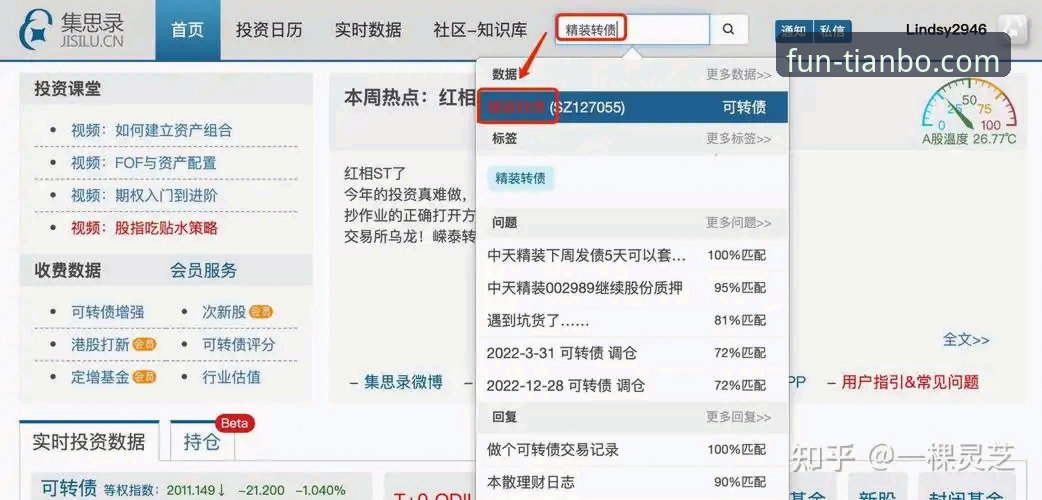The width and height of the screenshot is (1042, 500).
Task: Open 视频：期权入门到进阶 link
Action: 144,195
